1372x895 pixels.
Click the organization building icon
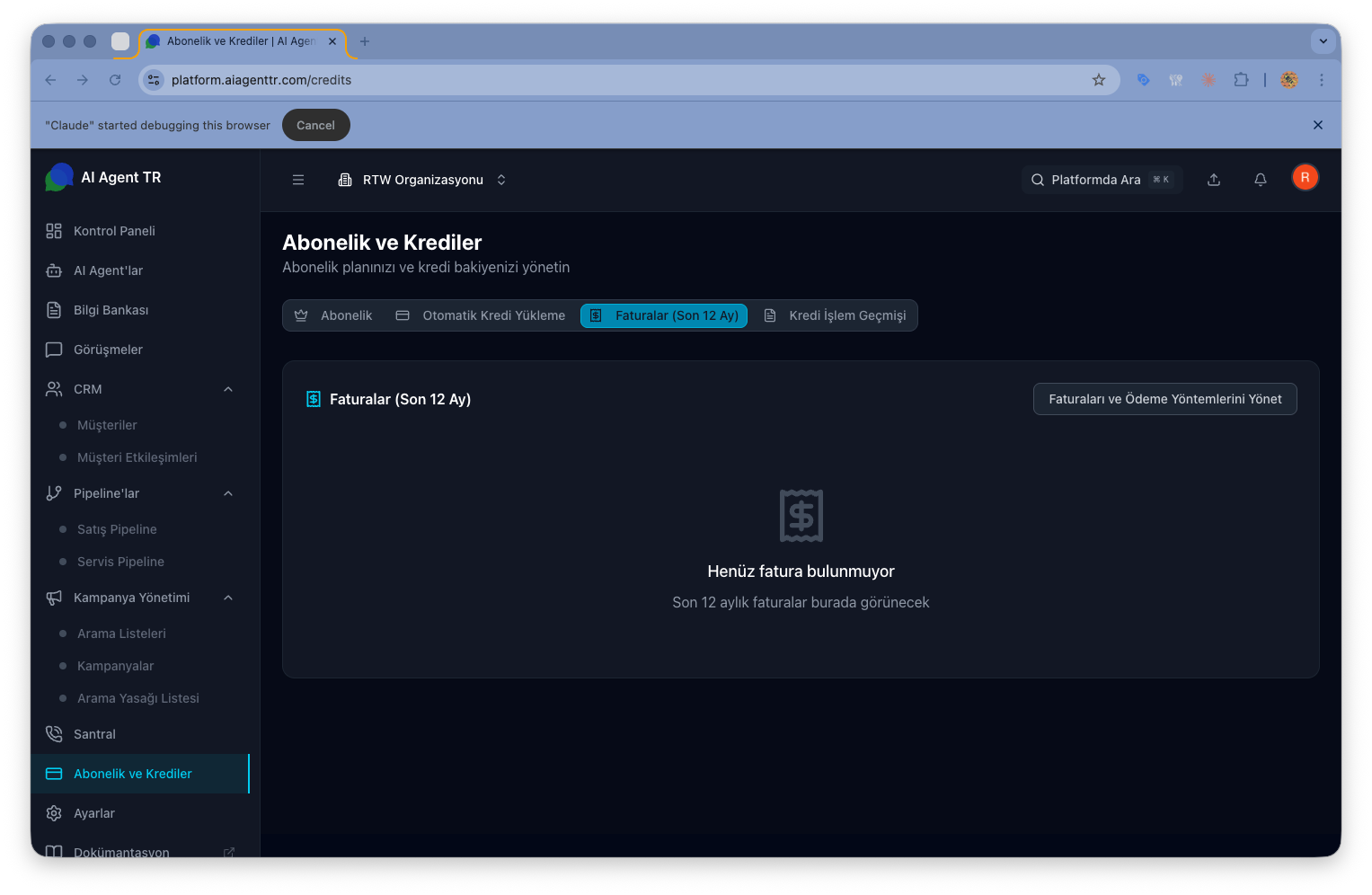345,180
